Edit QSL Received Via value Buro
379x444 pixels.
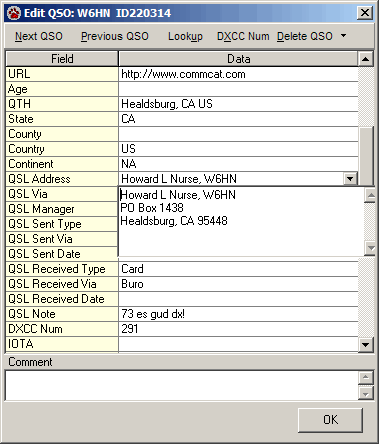(238, 284)
